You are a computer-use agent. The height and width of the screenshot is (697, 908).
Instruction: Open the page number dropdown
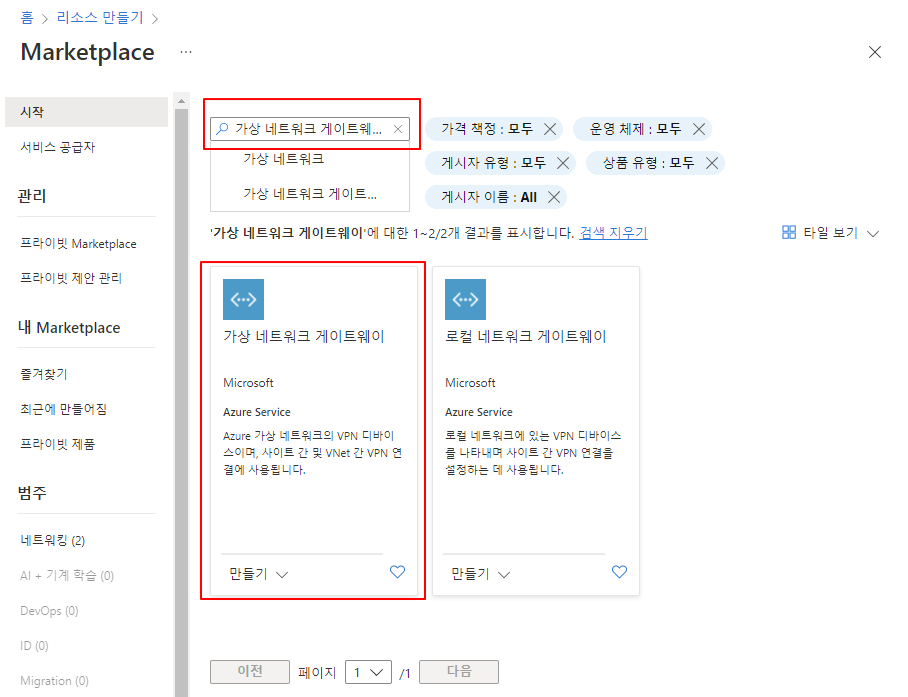368,672
